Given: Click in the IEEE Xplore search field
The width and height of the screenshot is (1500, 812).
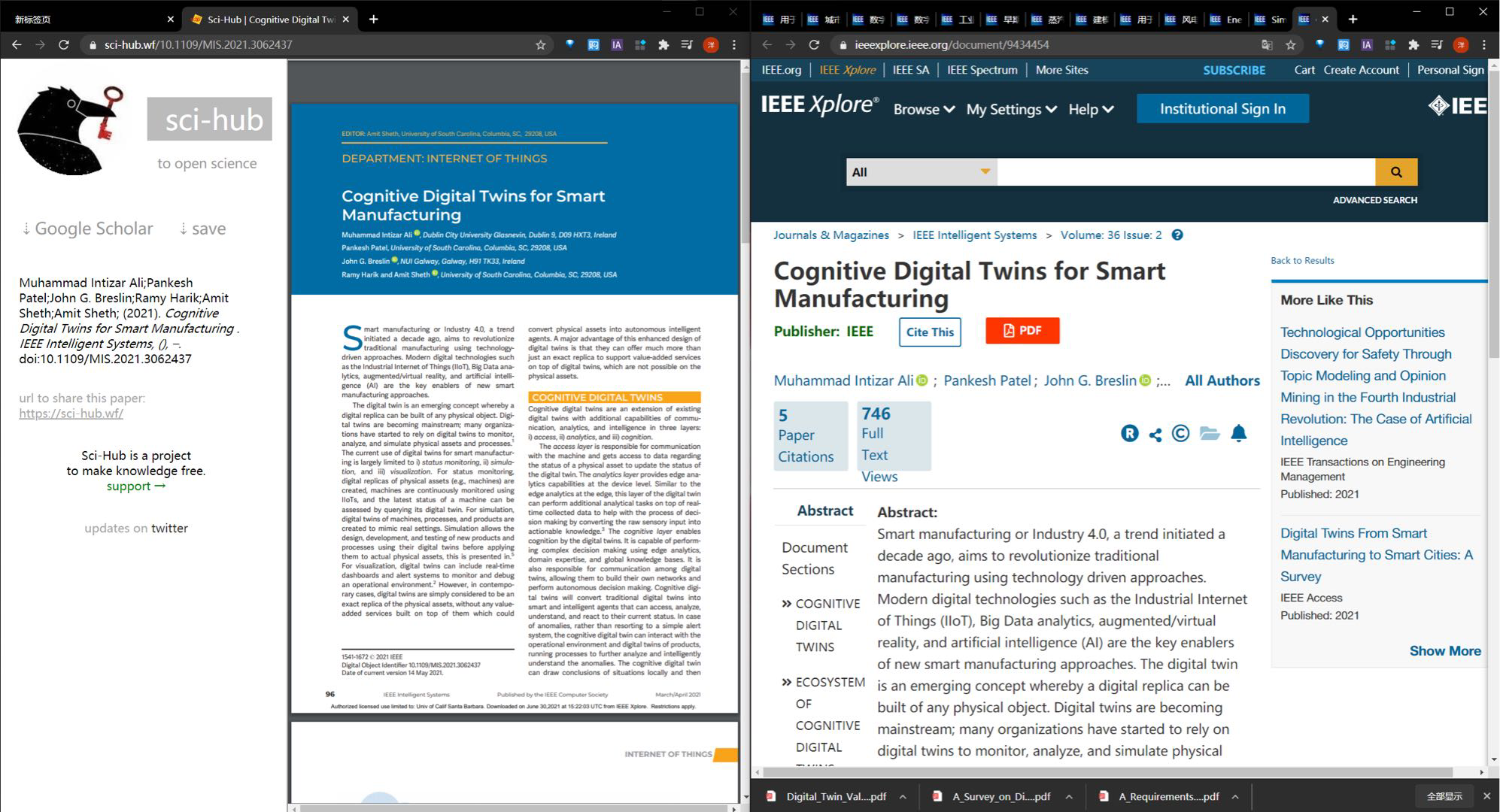Looking at the screenshot, I should pyautogui.click(x=1185, y=172).
